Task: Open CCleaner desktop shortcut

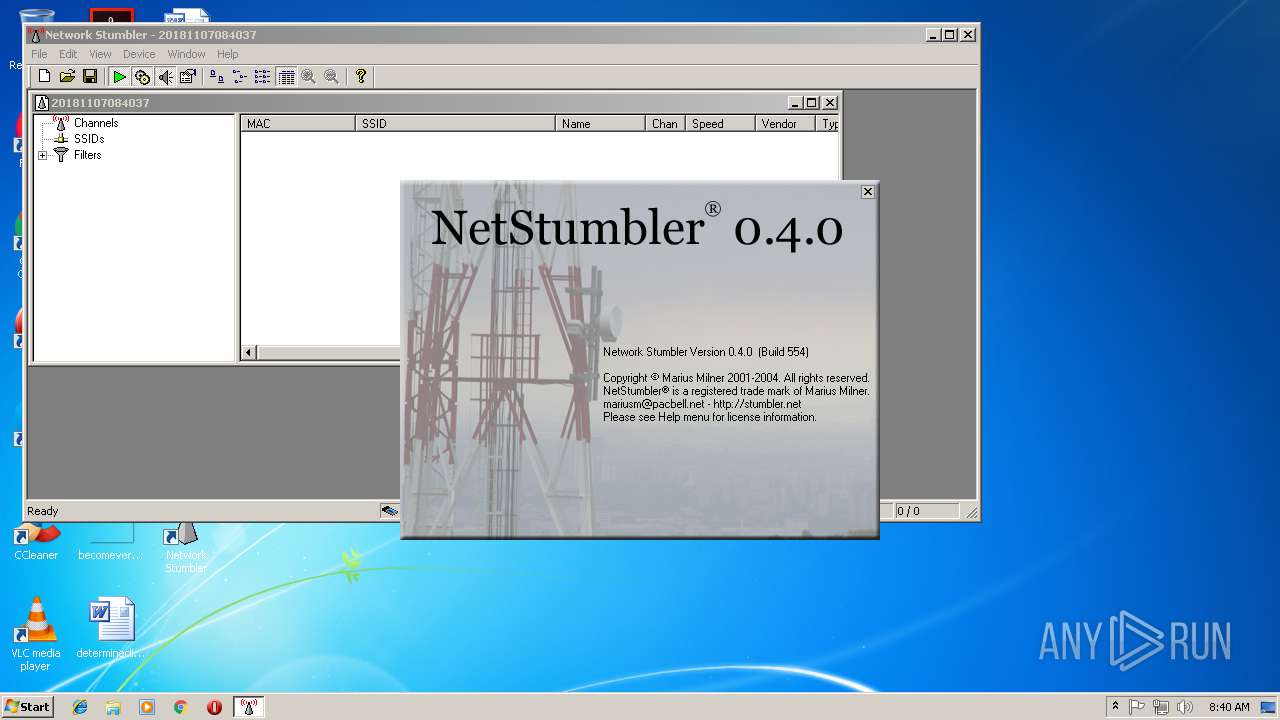Action: (x=36, y=542)
